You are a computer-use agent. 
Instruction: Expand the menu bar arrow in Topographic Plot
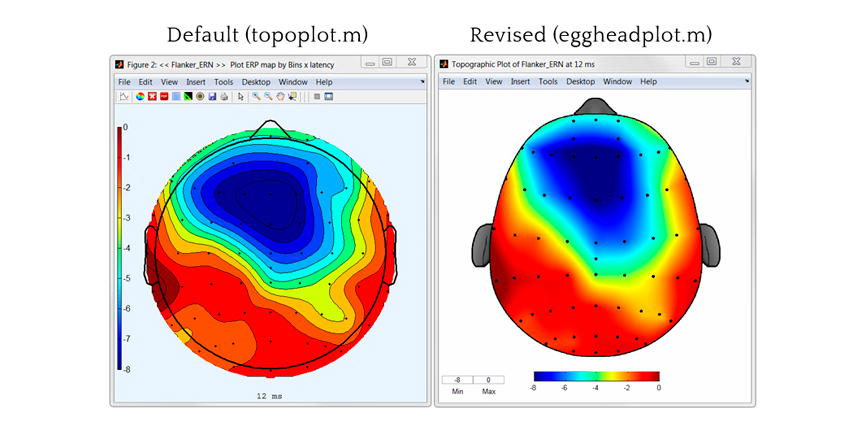[x=748, y=81]
